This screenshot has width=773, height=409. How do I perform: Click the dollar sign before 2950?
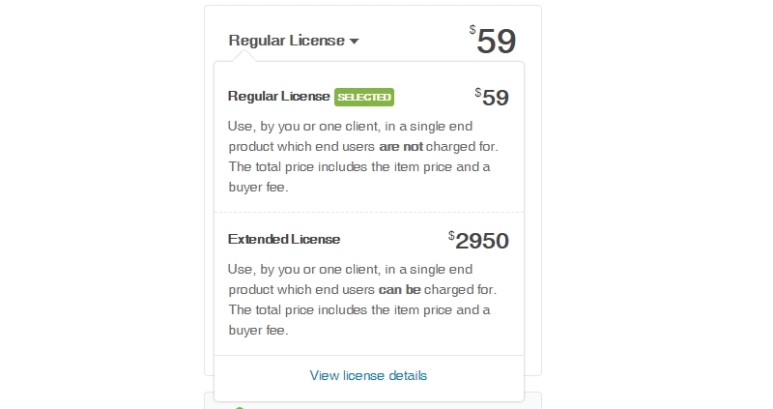[x=452, y=234]
